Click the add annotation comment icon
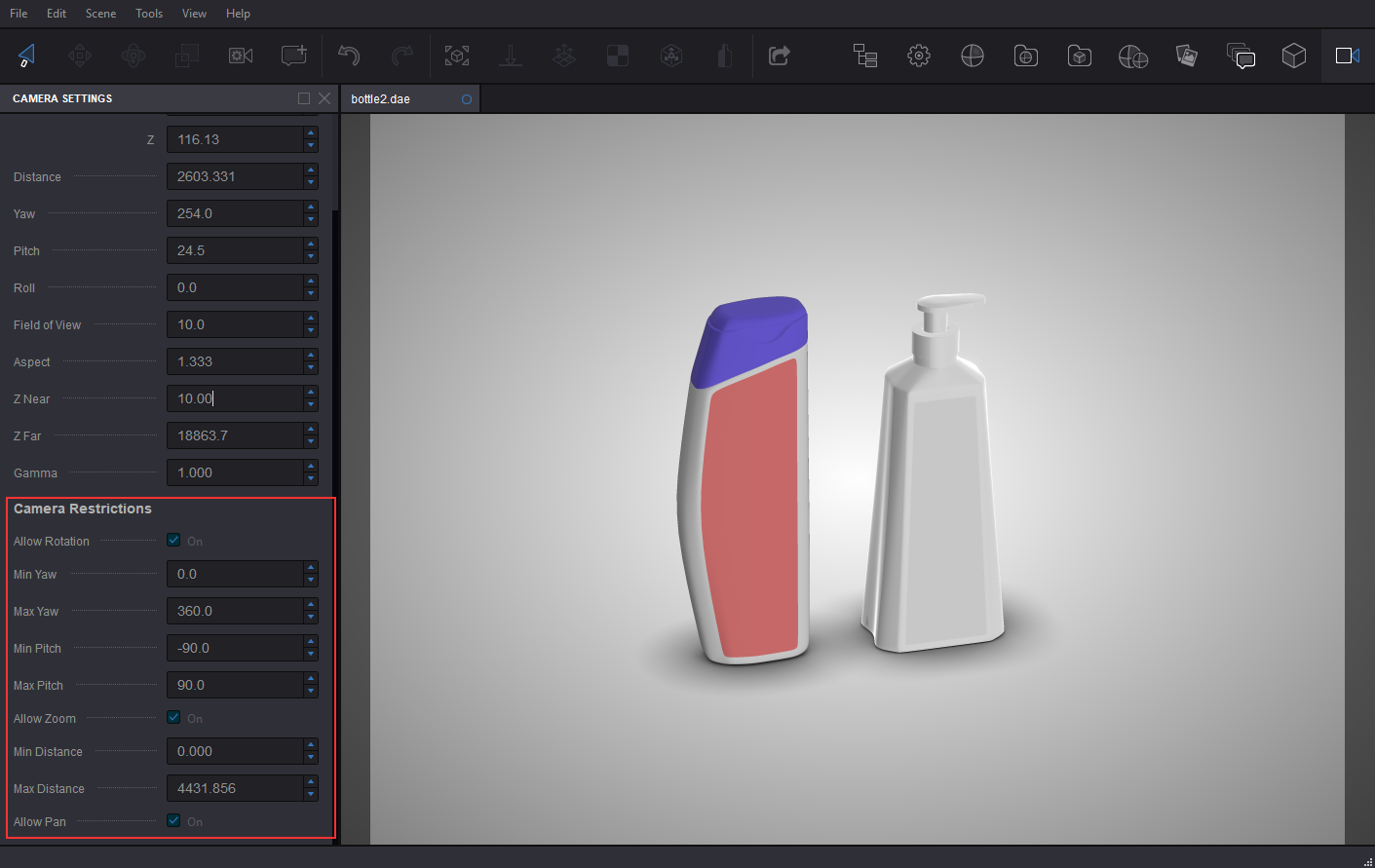The image size is (1375, 868). coord(293,56)
